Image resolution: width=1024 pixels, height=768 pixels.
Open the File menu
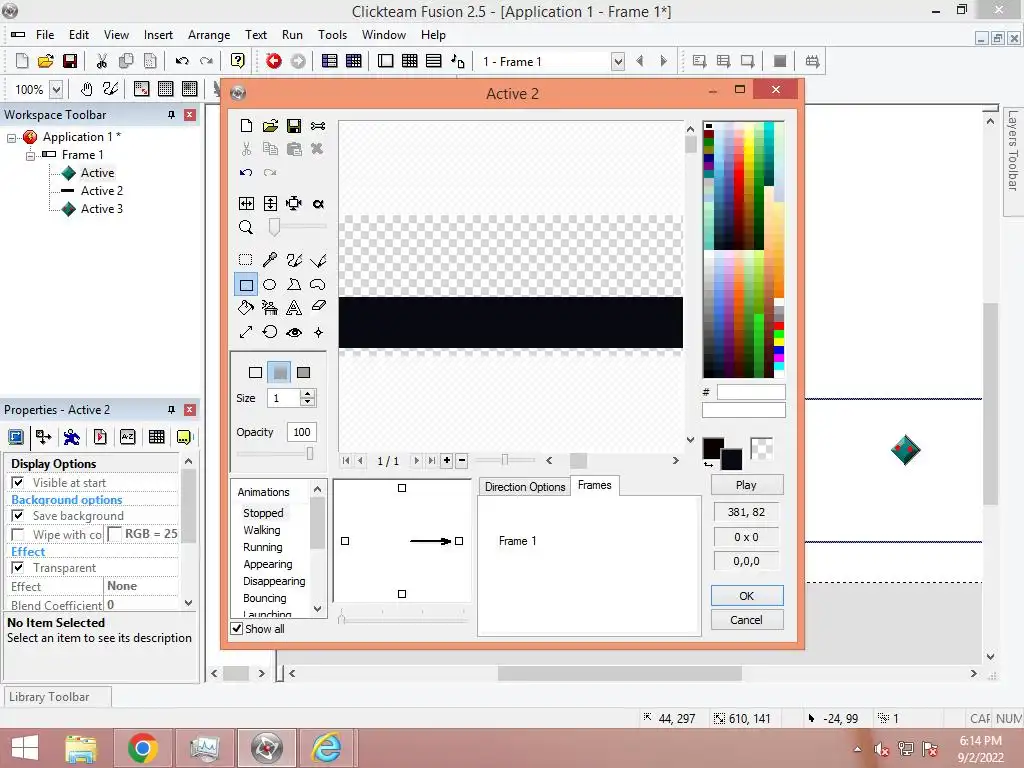[45, 35]
